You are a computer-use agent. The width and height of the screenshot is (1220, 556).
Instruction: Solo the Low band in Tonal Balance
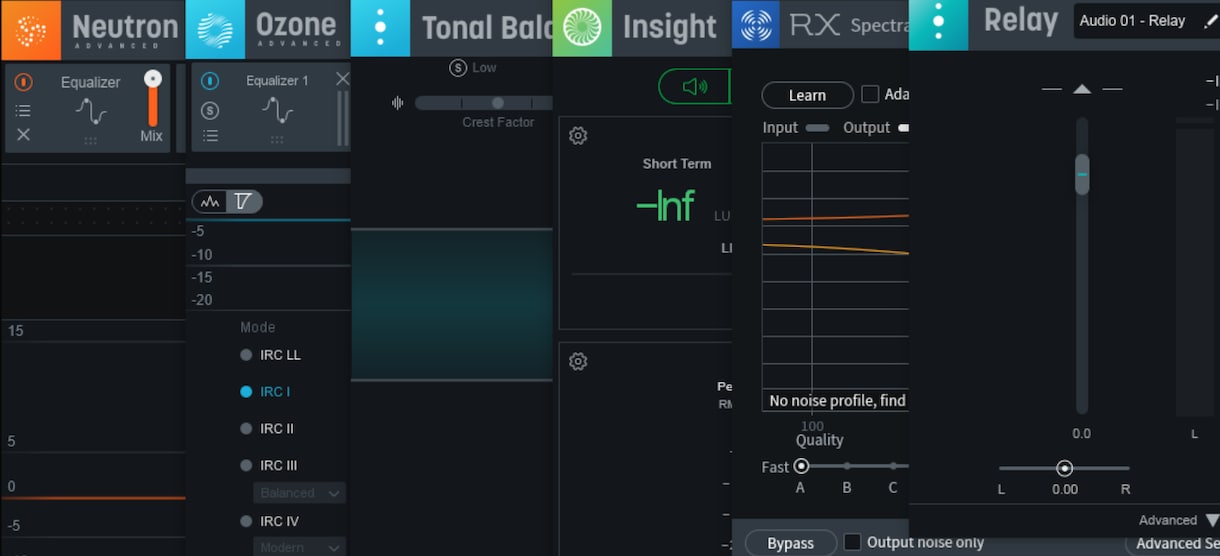[x=458, y=68]
